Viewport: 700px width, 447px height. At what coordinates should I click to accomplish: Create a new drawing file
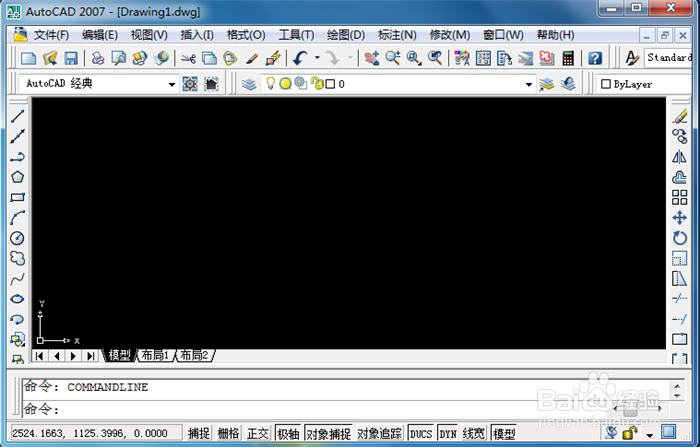[29, 58]
